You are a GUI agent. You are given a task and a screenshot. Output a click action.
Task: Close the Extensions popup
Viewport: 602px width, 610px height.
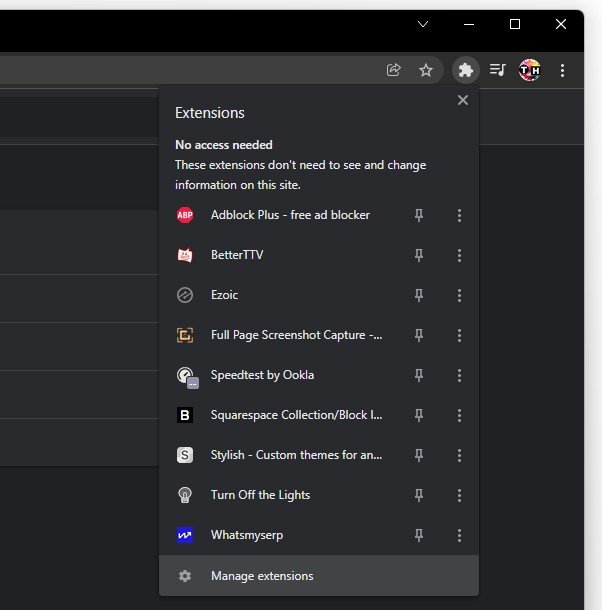point(462,100)
